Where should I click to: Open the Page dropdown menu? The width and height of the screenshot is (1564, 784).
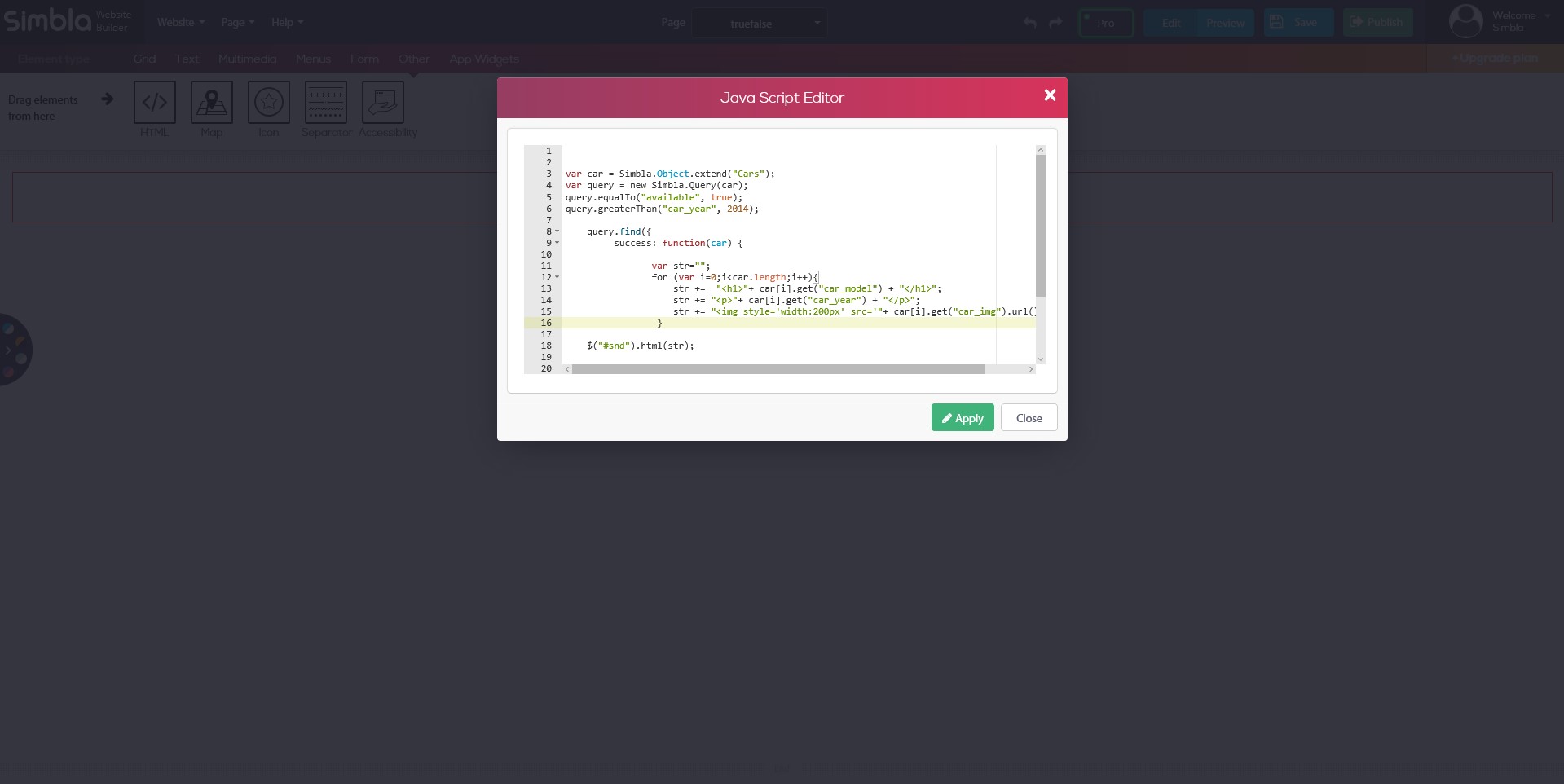(237, 22)
